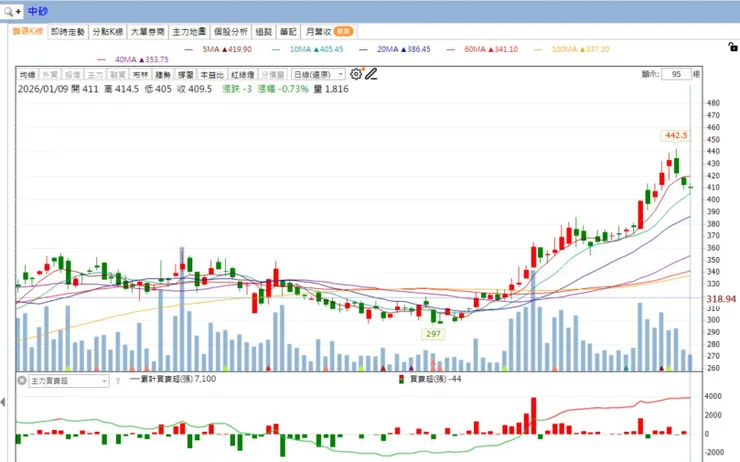Switch to 月營收 tab

point(328,32)
